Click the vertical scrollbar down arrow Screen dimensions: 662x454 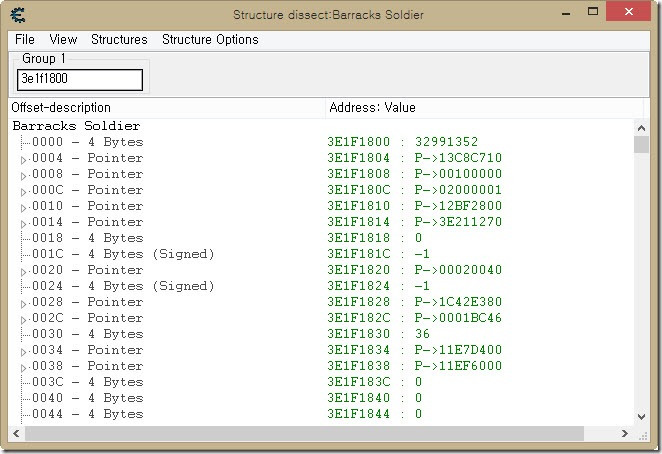point(641,417)
